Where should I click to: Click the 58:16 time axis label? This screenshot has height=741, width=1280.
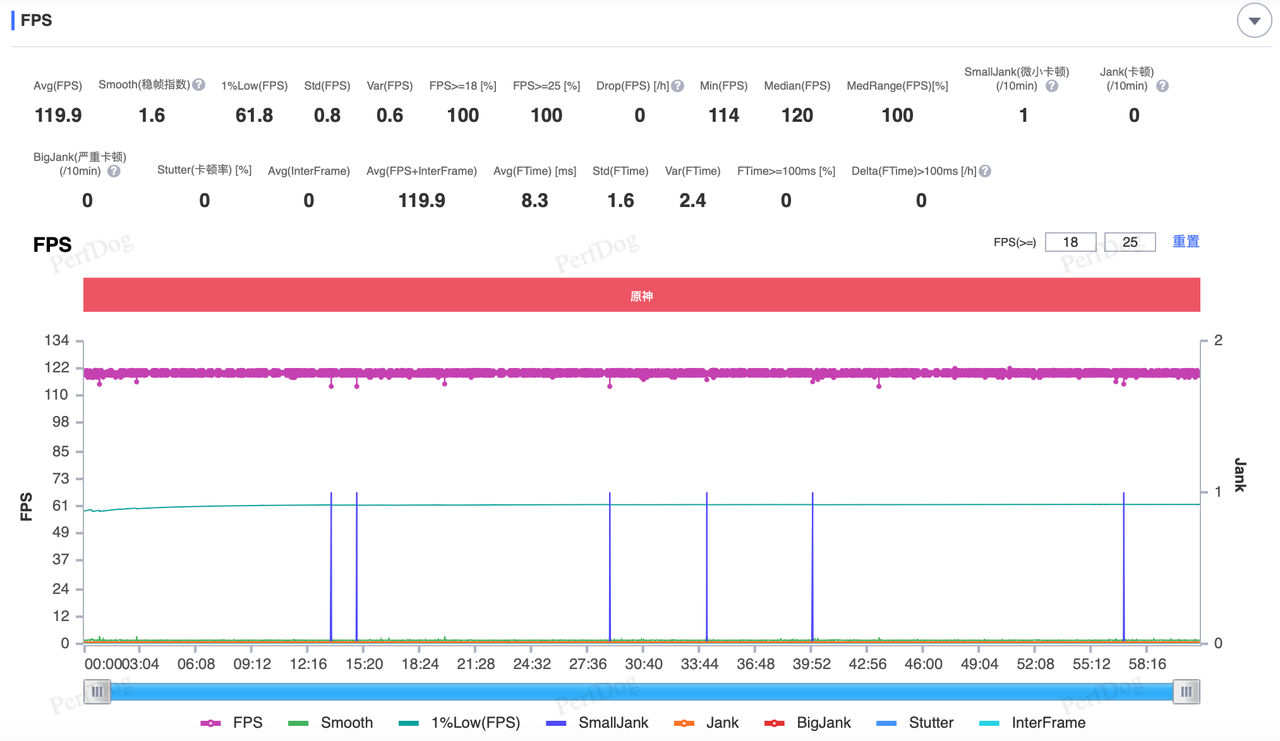tap(1146, 663)
